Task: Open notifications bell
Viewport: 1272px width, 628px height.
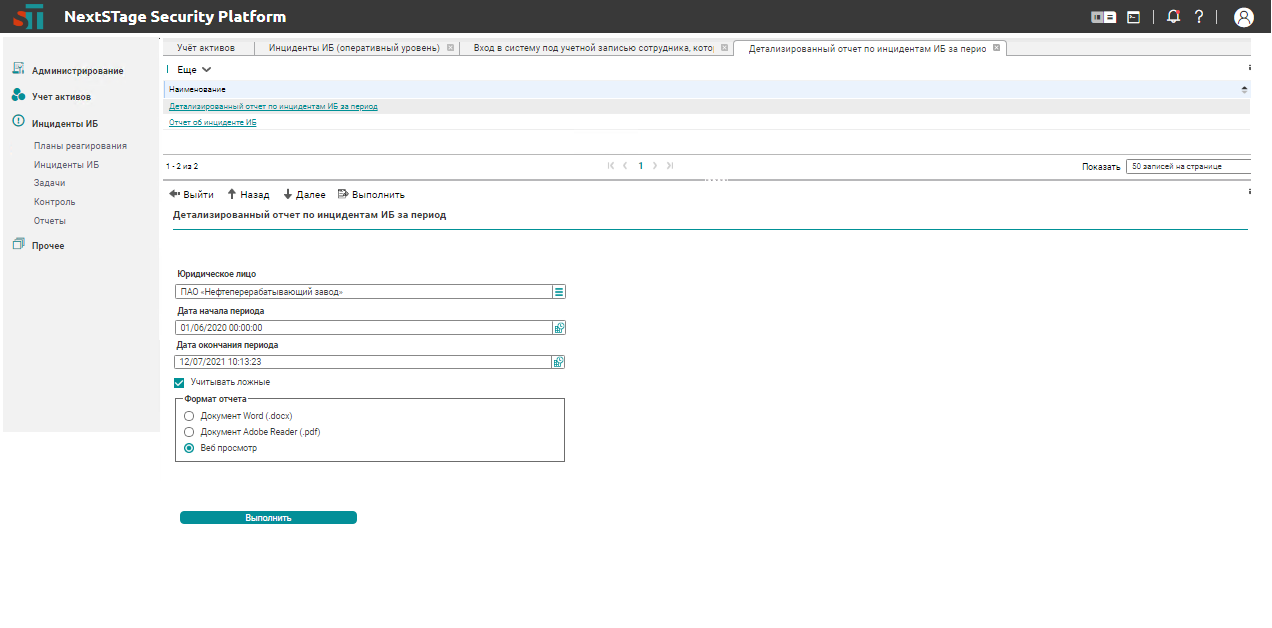Action: (x=1174, y=16)
